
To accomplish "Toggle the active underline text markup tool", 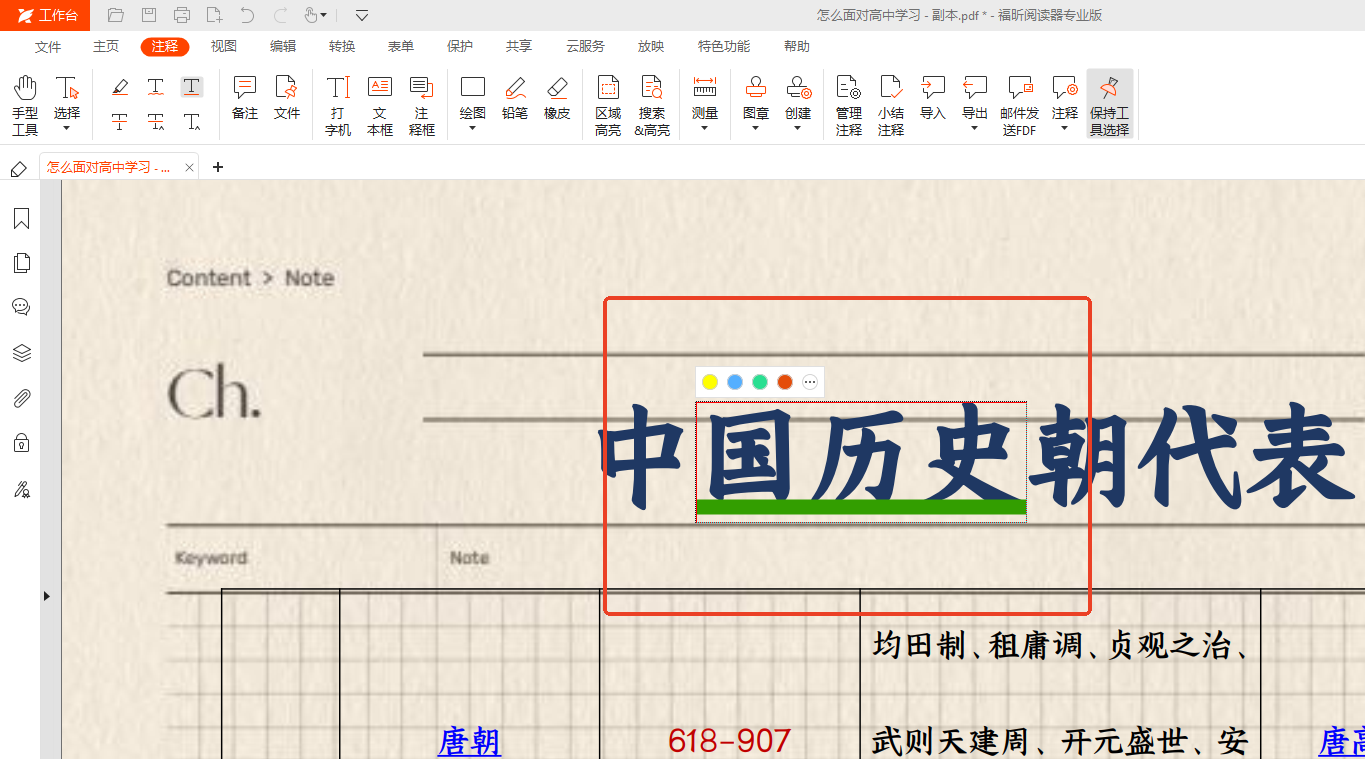I will (191, 87).
